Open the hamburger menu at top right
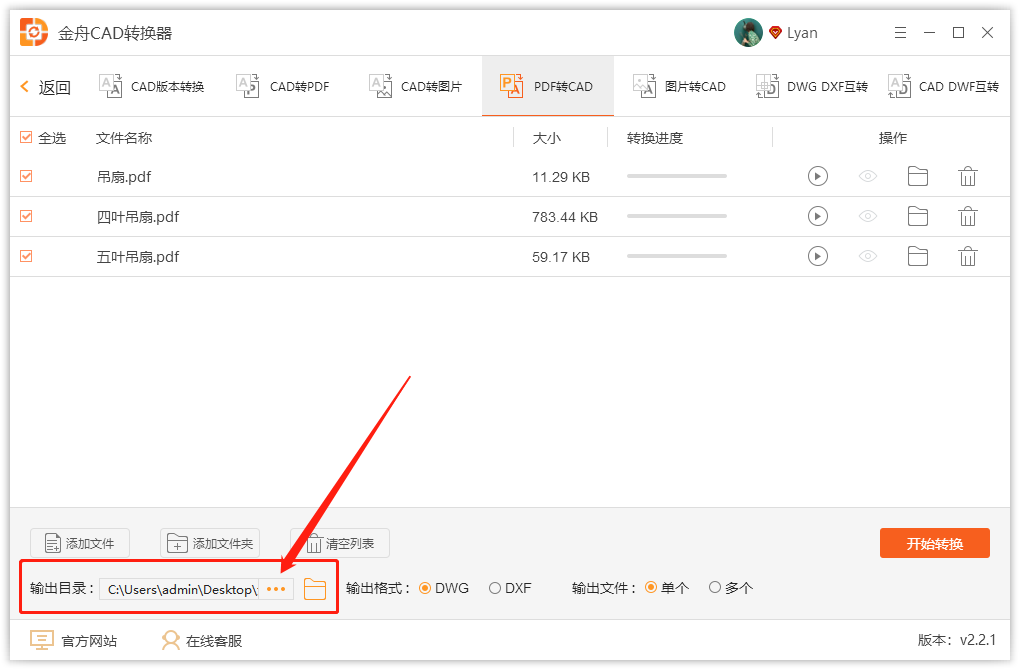The image size is (1020, 670). point(899,32)
